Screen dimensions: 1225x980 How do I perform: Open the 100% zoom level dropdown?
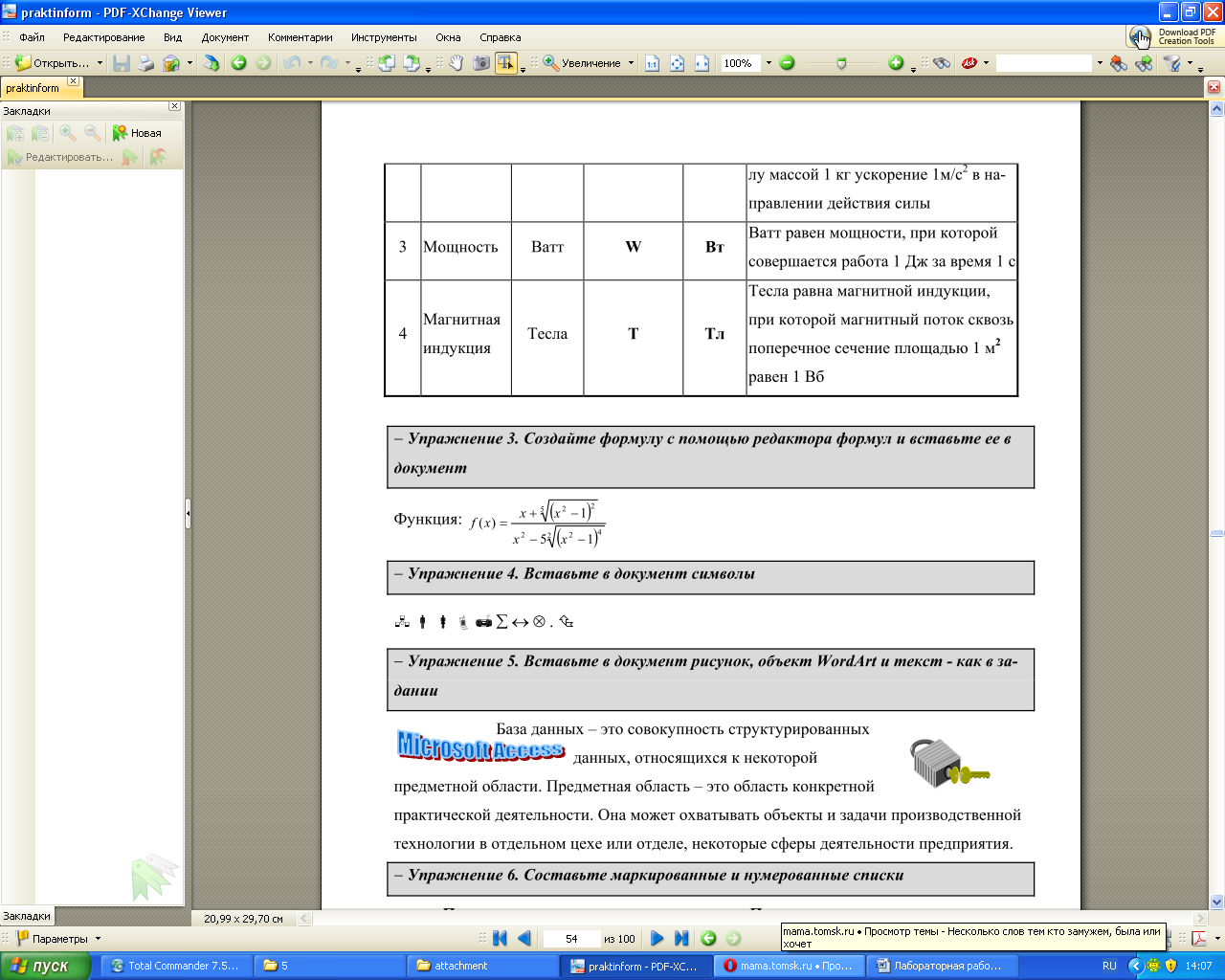click(768, 63)
